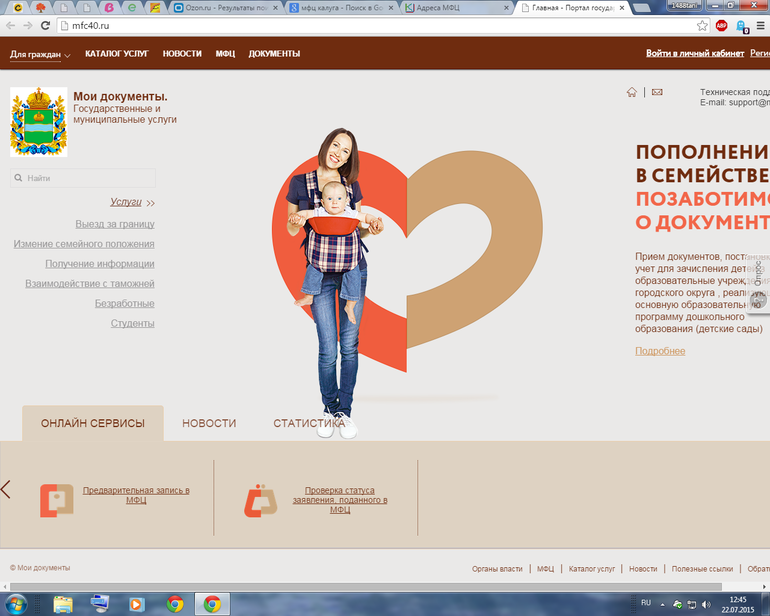770x616 pixels.
Task: Expand the 'Для граждан' dropdown
Action: coord(40,54)
